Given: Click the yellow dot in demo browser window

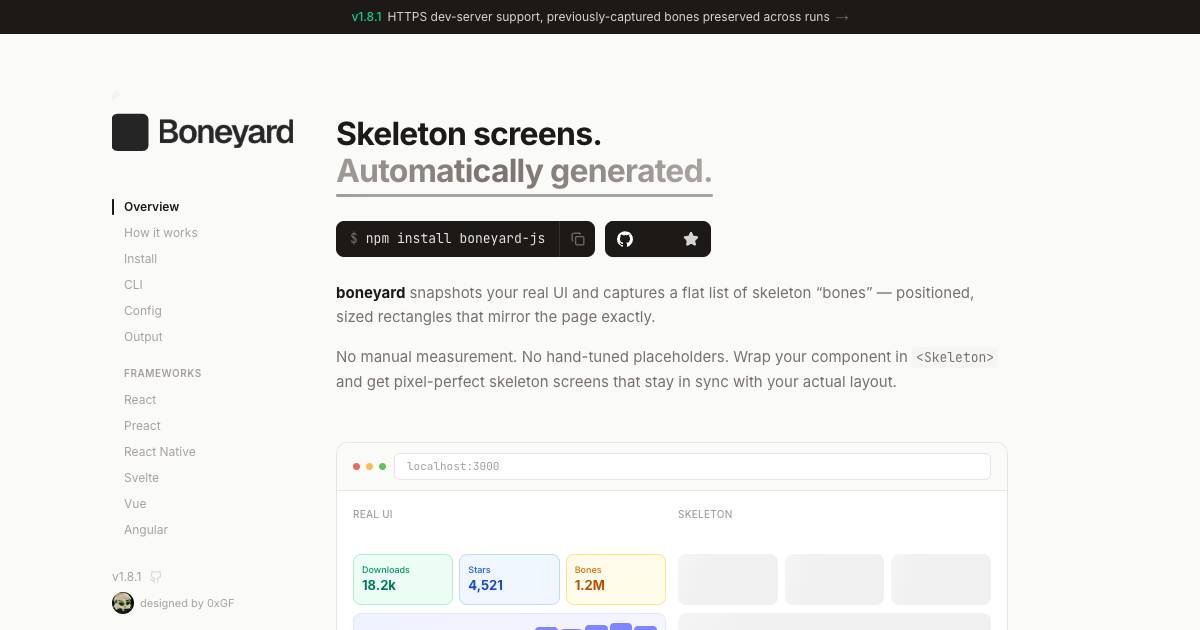Looking at the screenshot, I should (x=370, y=466).
